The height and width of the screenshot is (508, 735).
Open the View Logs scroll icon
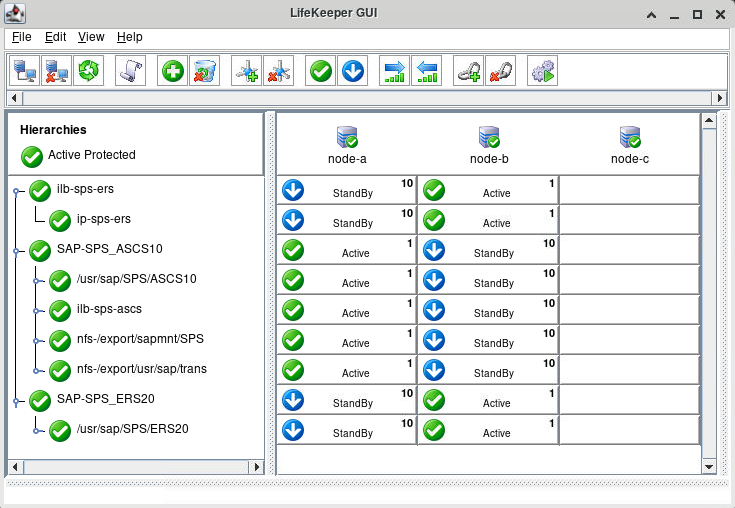click(x=130, y=71)
